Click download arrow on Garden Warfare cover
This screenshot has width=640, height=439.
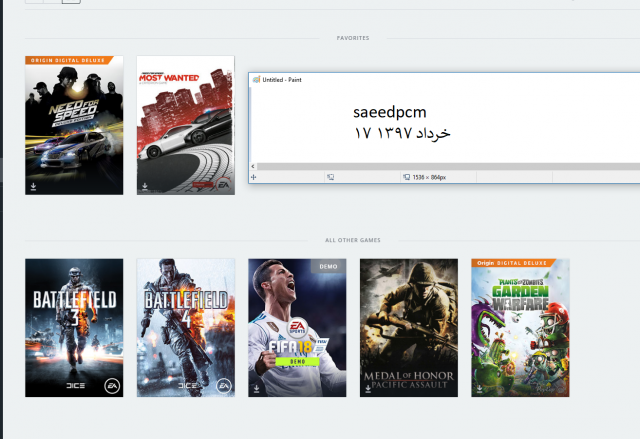click(481, 388)
